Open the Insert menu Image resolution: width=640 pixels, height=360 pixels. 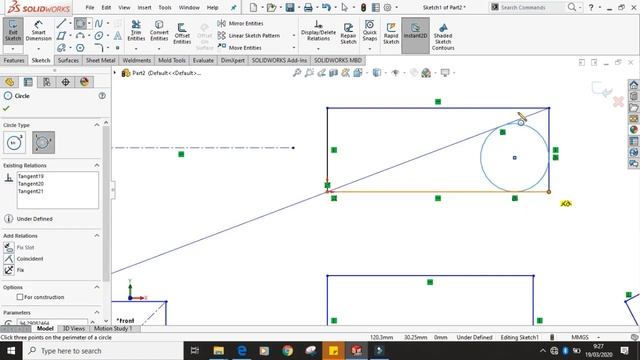point(144,7)
